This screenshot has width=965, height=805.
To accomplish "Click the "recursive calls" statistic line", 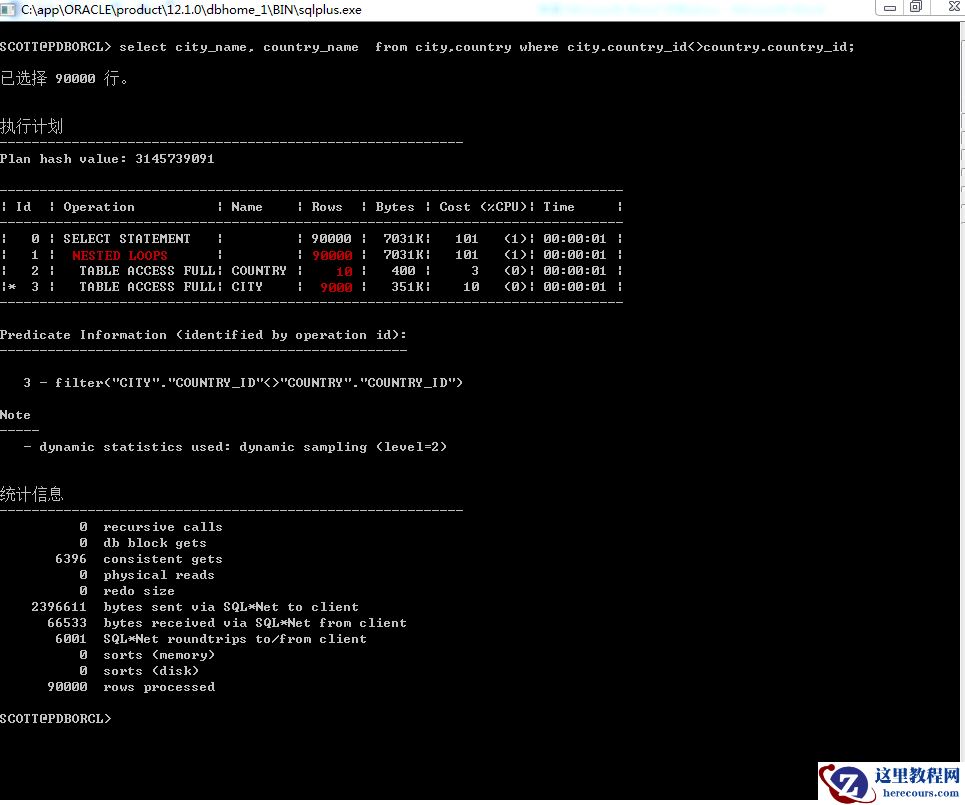I will point(151,527).
